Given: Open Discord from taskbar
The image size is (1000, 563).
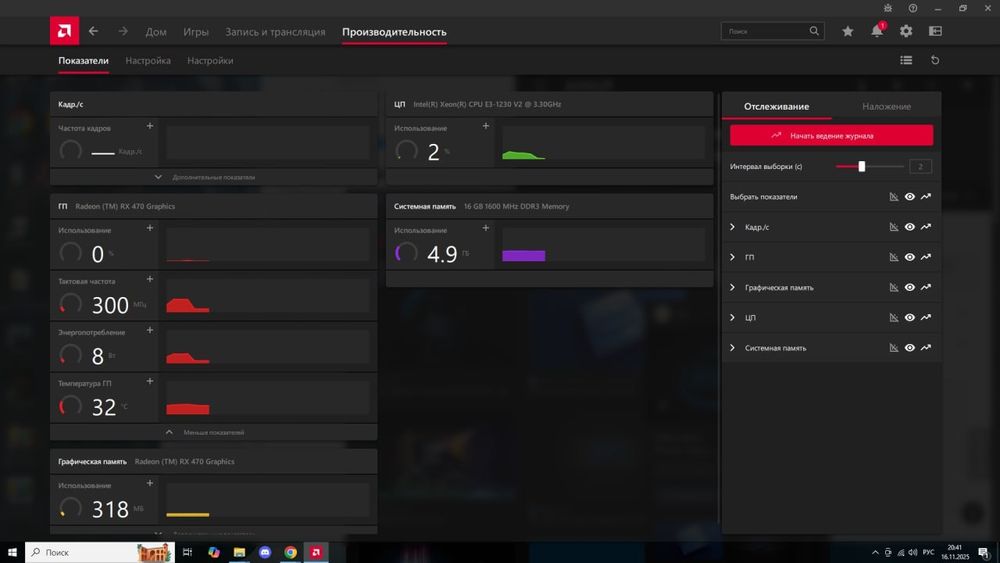Looking at the screenshot, I should tap(265, 552).
